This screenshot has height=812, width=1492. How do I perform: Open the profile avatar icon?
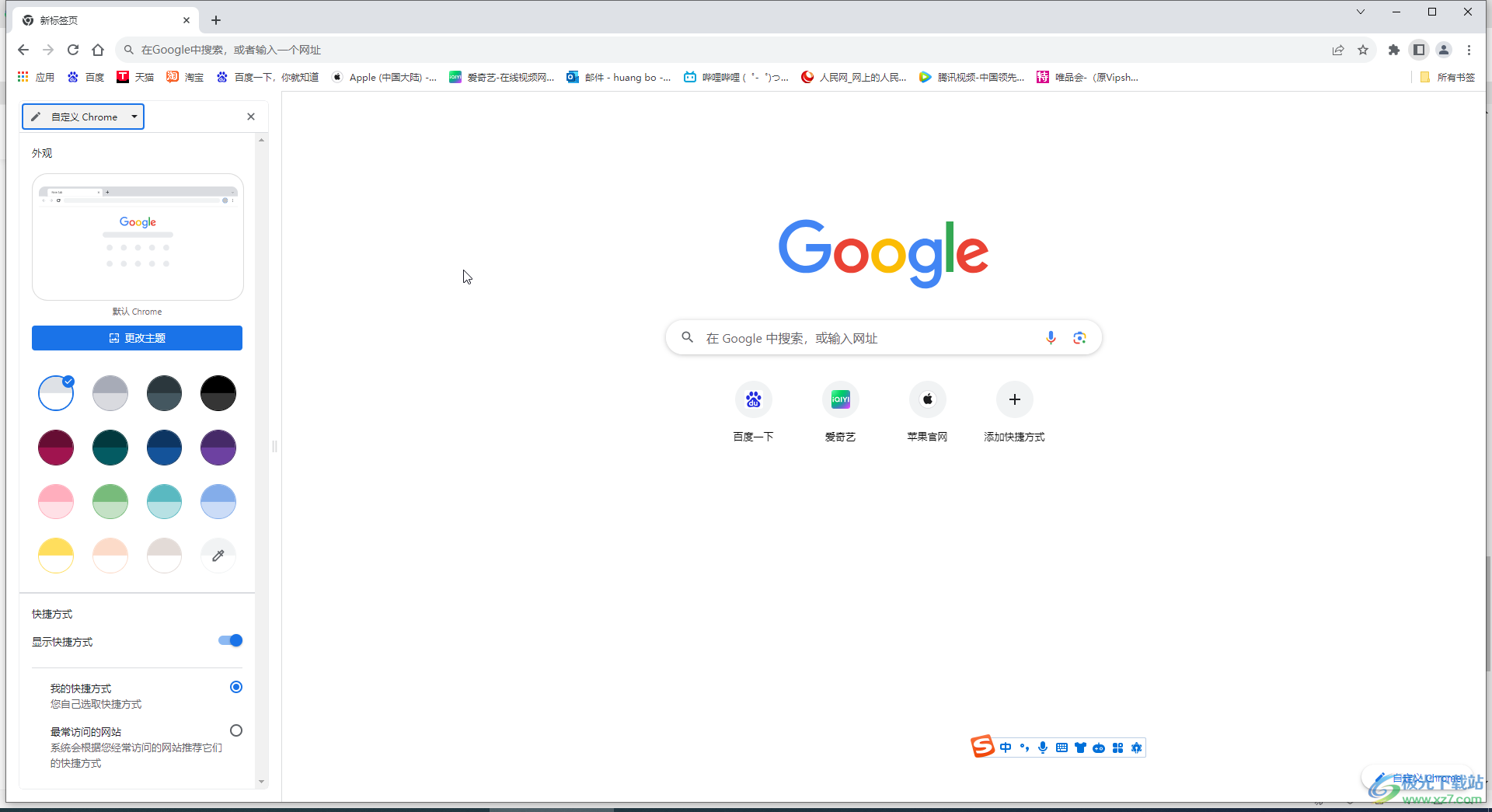click(x=1444, y=50)
